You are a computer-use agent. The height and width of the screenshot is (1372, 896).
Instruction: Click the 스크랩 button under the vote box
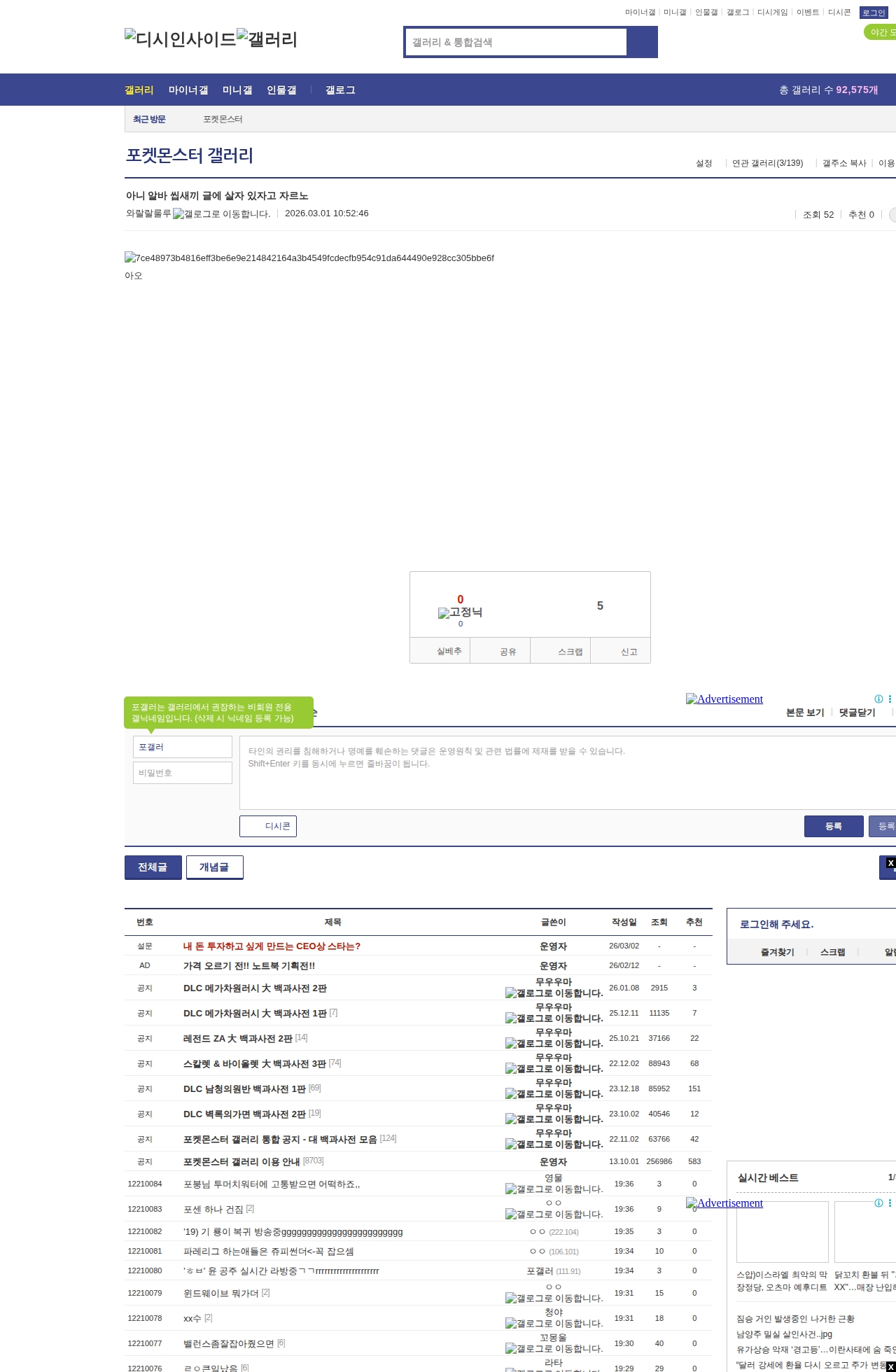pyautogui.click(x=561, y=651)
